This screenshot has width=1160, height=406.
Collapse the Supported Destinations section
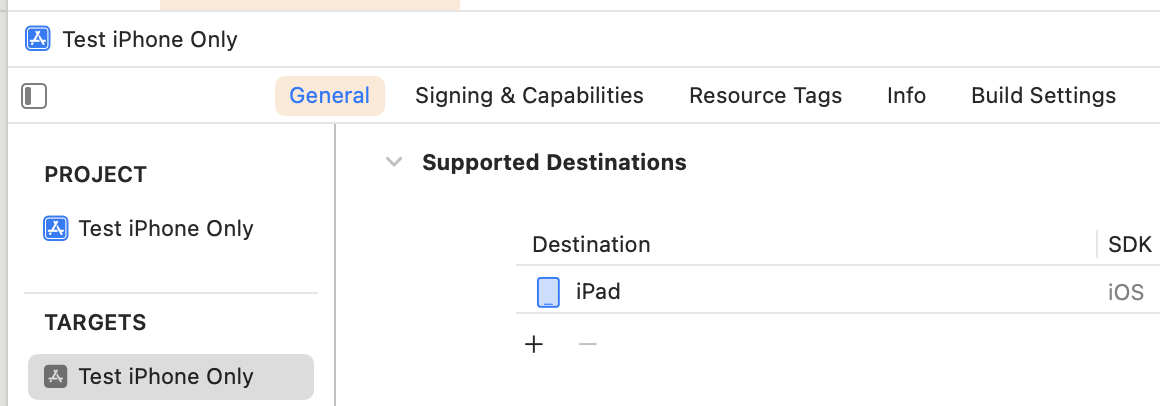394,162
